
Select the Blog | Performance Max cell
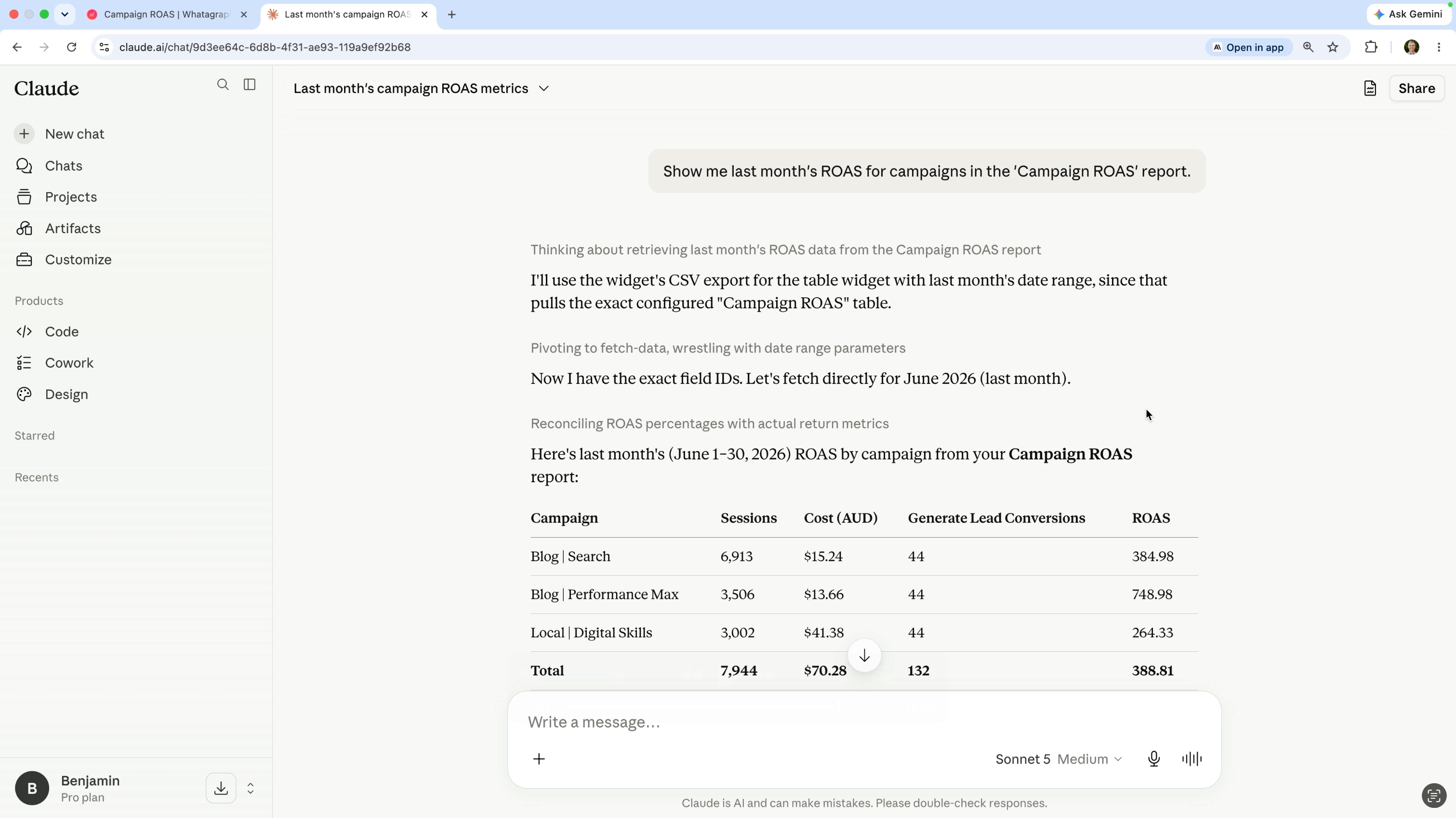(x=604, y=594)
